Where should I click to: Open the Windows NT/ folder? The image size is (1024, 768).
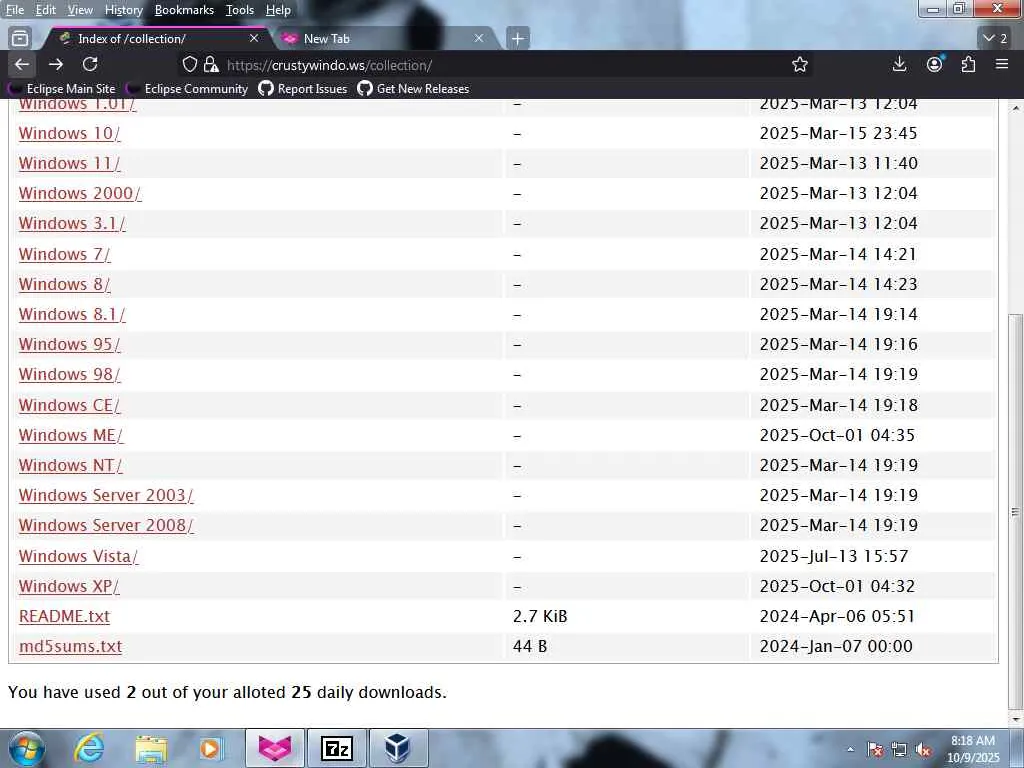[x=71, y=465]
